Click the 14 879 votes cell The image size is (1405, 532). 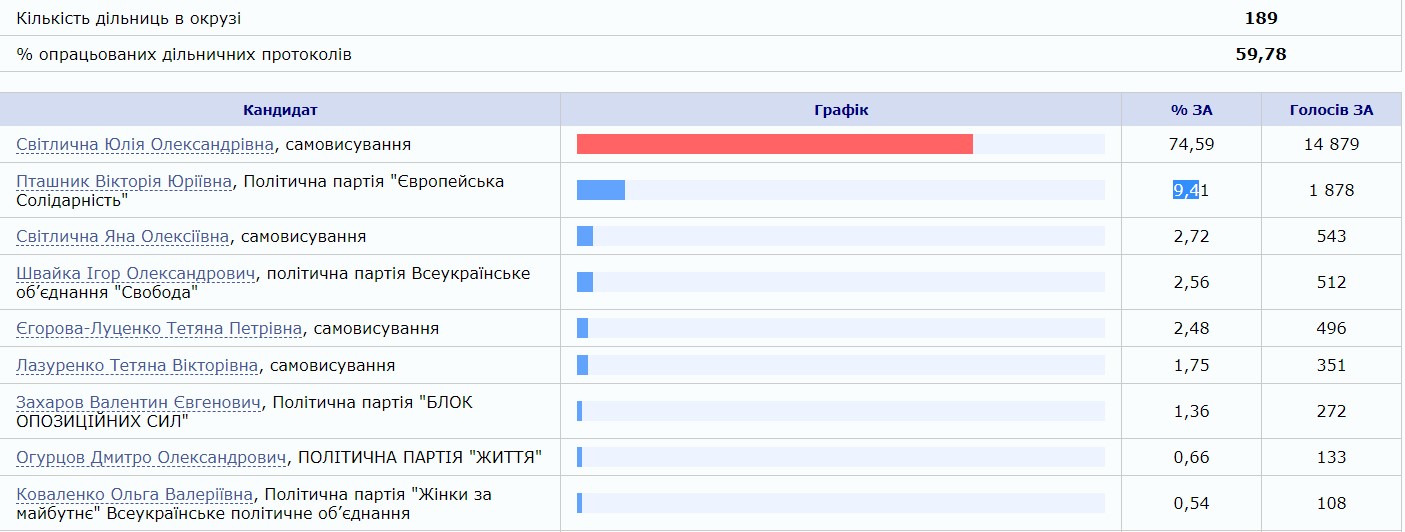[1331, 144]
